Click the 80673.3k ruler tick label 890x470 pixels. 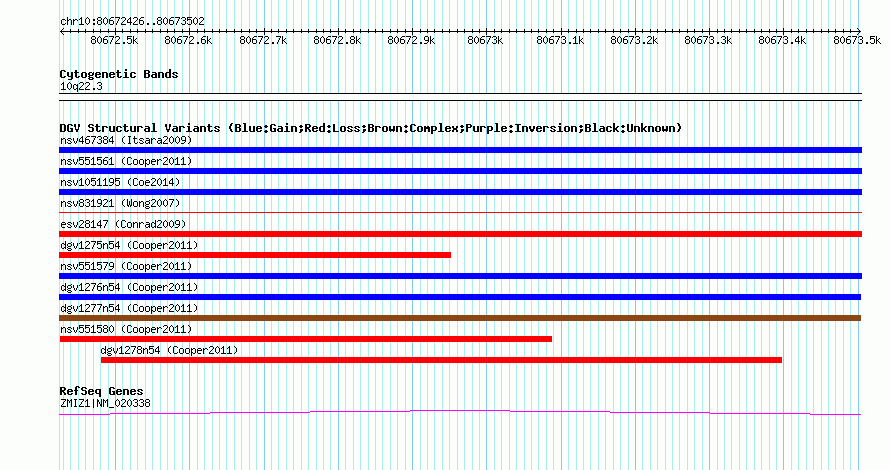708,40
